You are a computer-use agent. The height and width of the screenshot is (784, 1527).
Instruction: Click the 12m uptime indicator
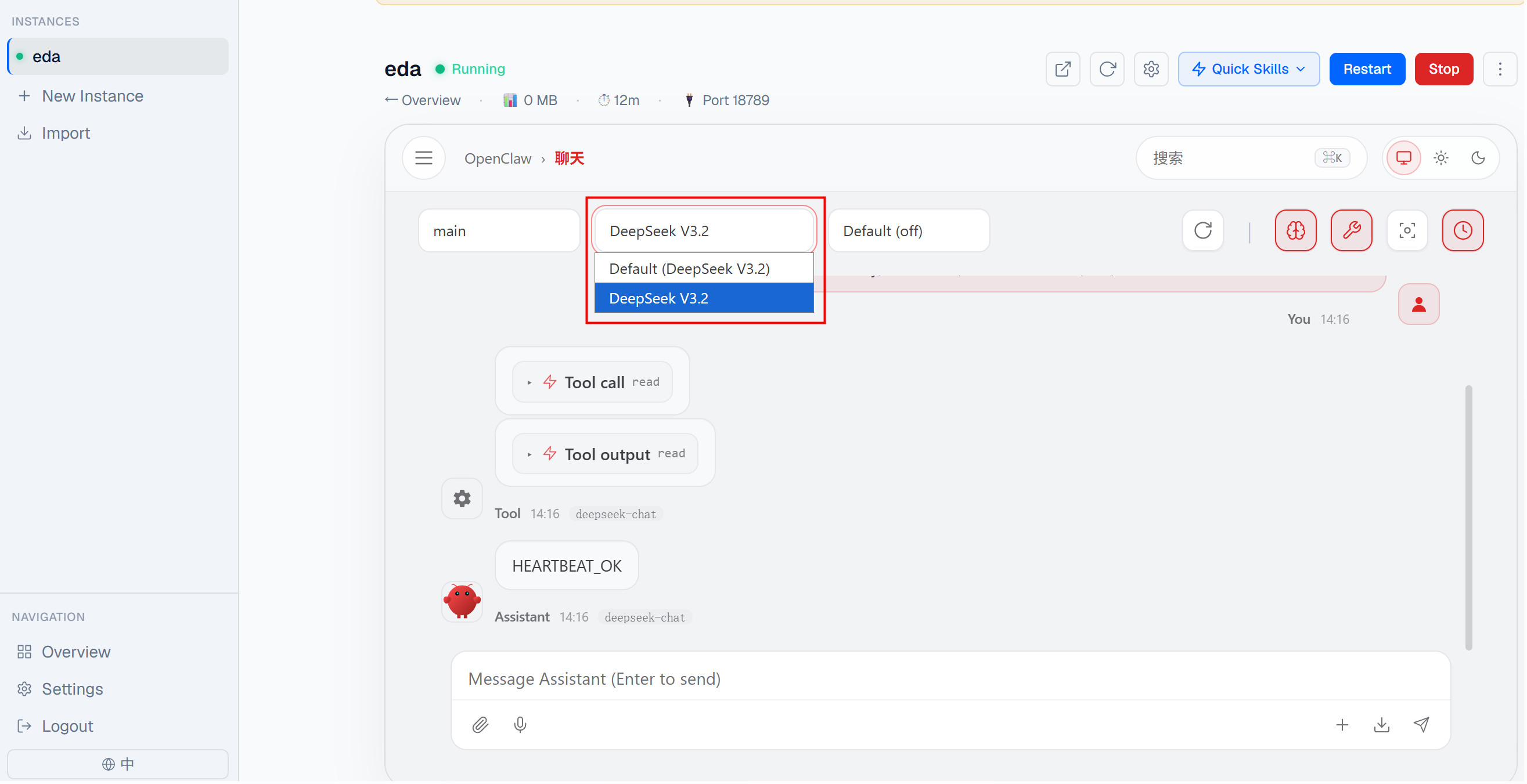tap(619, 101)
